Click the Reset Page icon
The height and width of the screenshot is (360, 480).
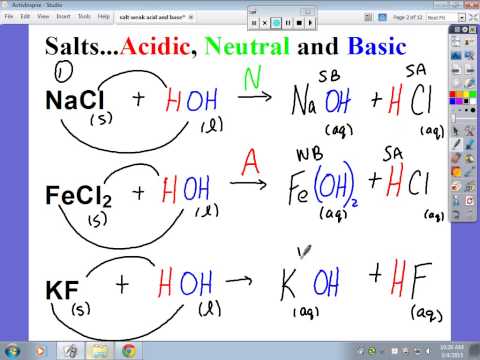(469, 201)
